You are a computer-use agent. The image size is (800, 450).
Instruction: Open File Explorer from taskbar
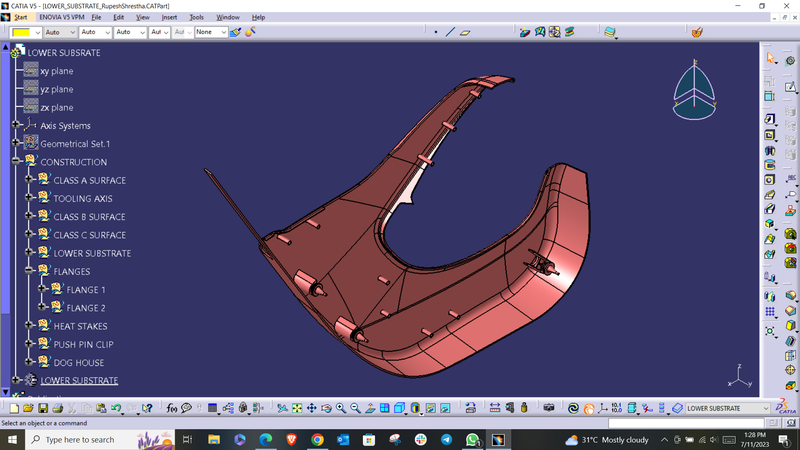tap(214, 439)
